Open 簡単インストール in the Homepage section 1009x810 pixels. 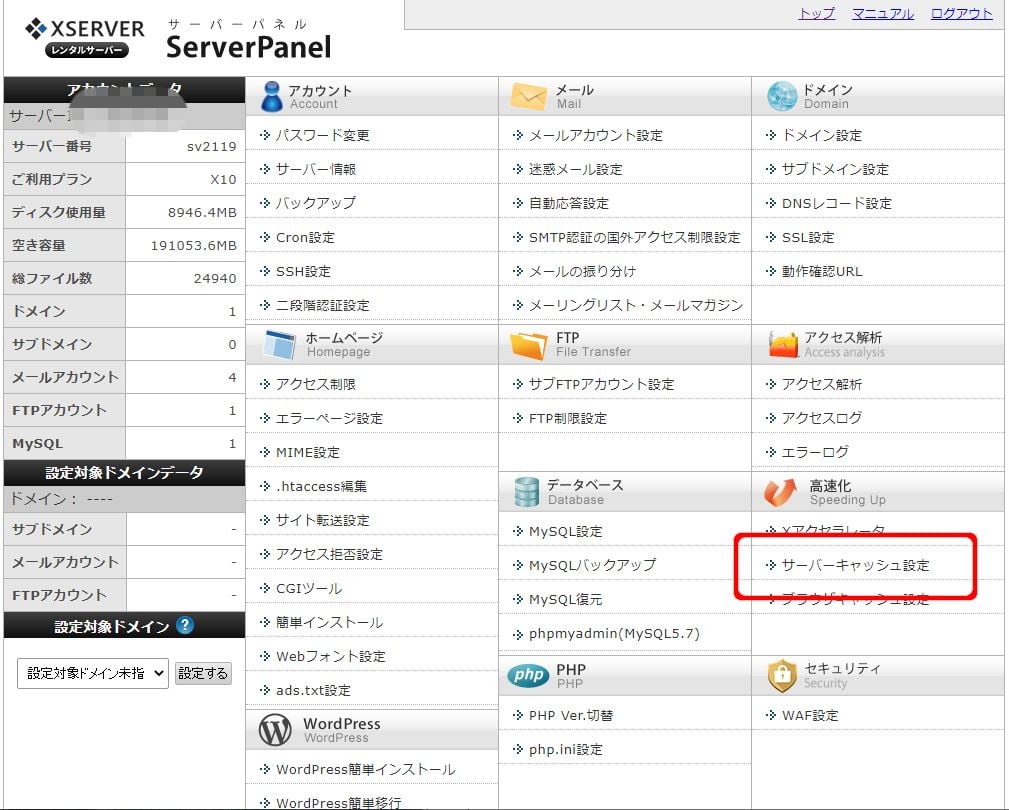coord(329,623)
